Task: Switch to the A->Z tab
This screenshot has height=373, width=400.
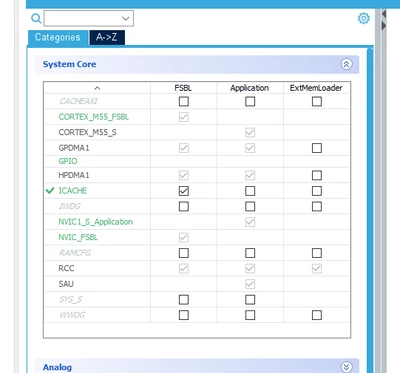Action: pos(107,37)
